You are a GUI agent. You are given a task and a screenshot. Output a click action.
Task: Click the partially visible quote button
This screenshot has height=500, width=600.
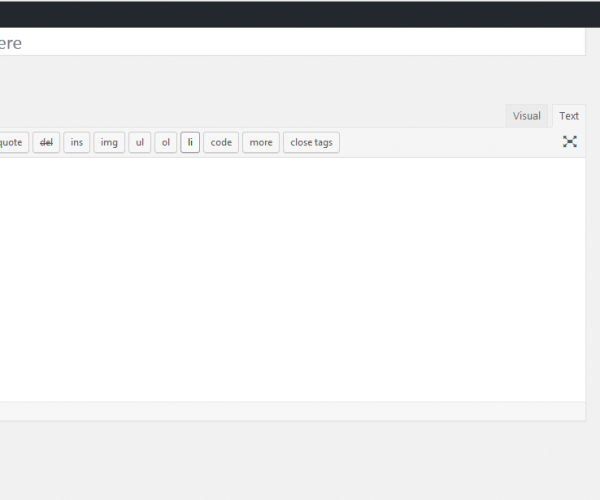coord(12,142)
